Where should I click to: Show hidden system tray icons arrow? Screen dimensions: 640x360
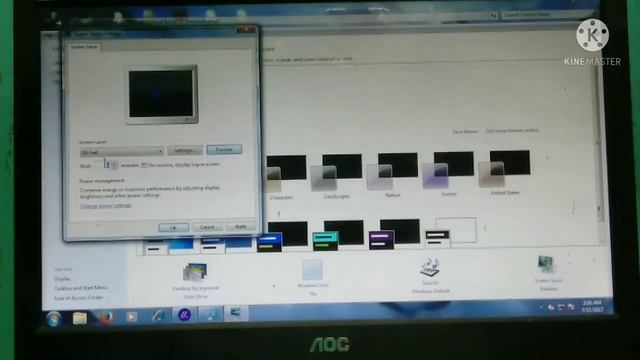pyautogui.click(x=541, y=307)
